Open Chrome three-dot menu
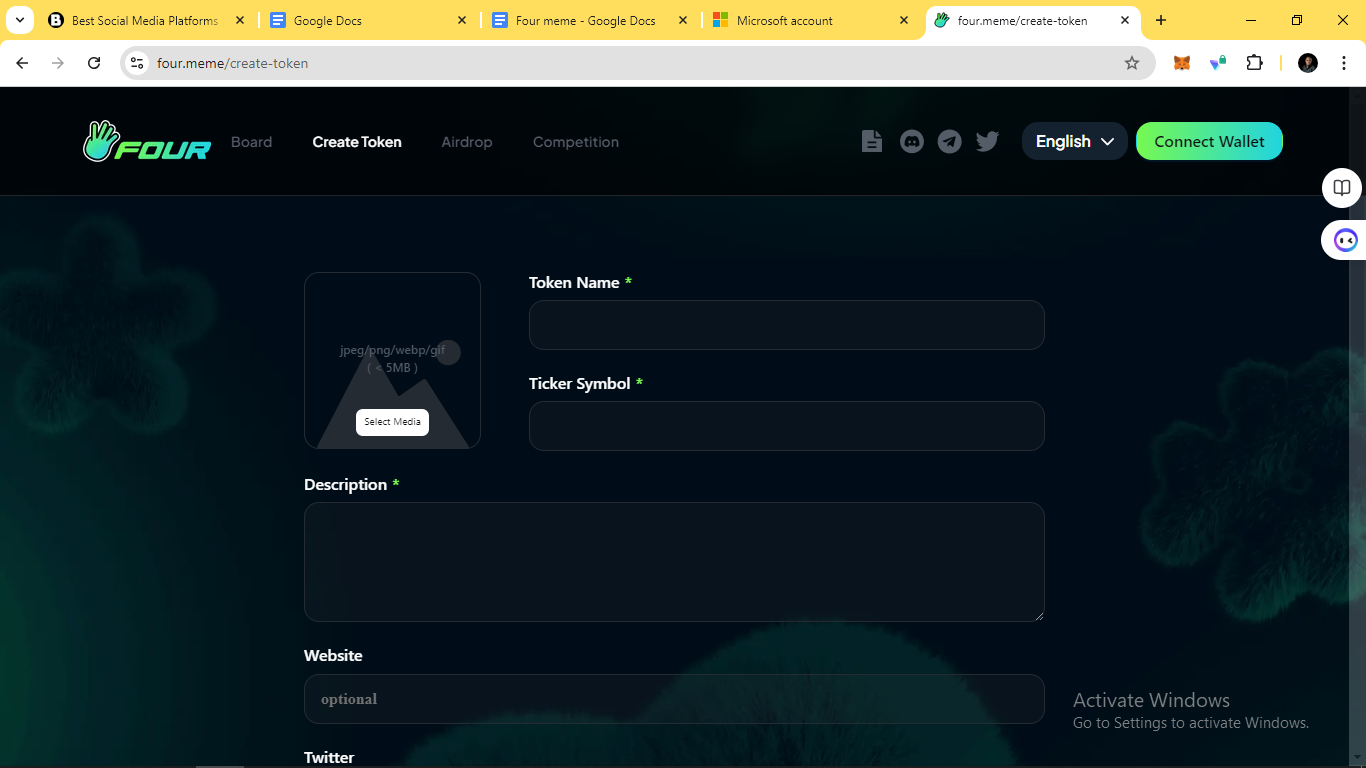 point(1344,63)
